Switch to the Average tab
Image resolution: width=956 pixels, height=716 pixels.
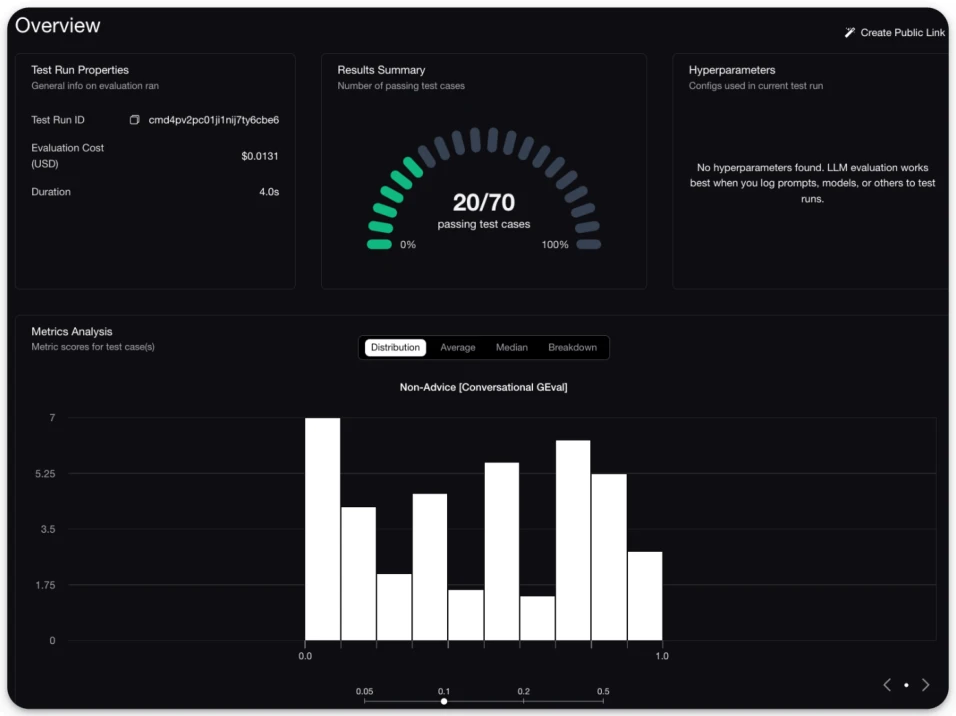pyautogui.click(x=457, y=347)
